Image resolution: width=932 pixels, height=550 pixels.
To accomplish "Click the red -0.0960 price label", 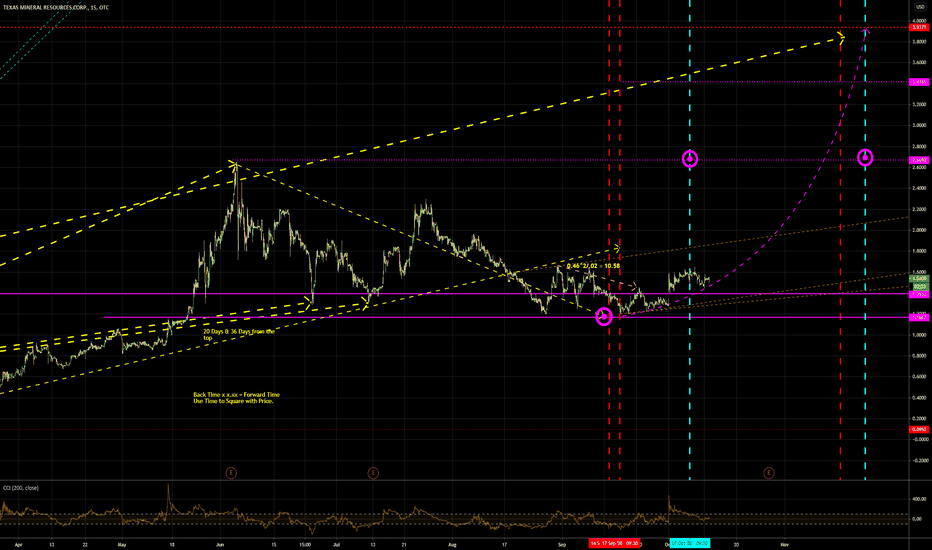I will click(x=920, y=429).
